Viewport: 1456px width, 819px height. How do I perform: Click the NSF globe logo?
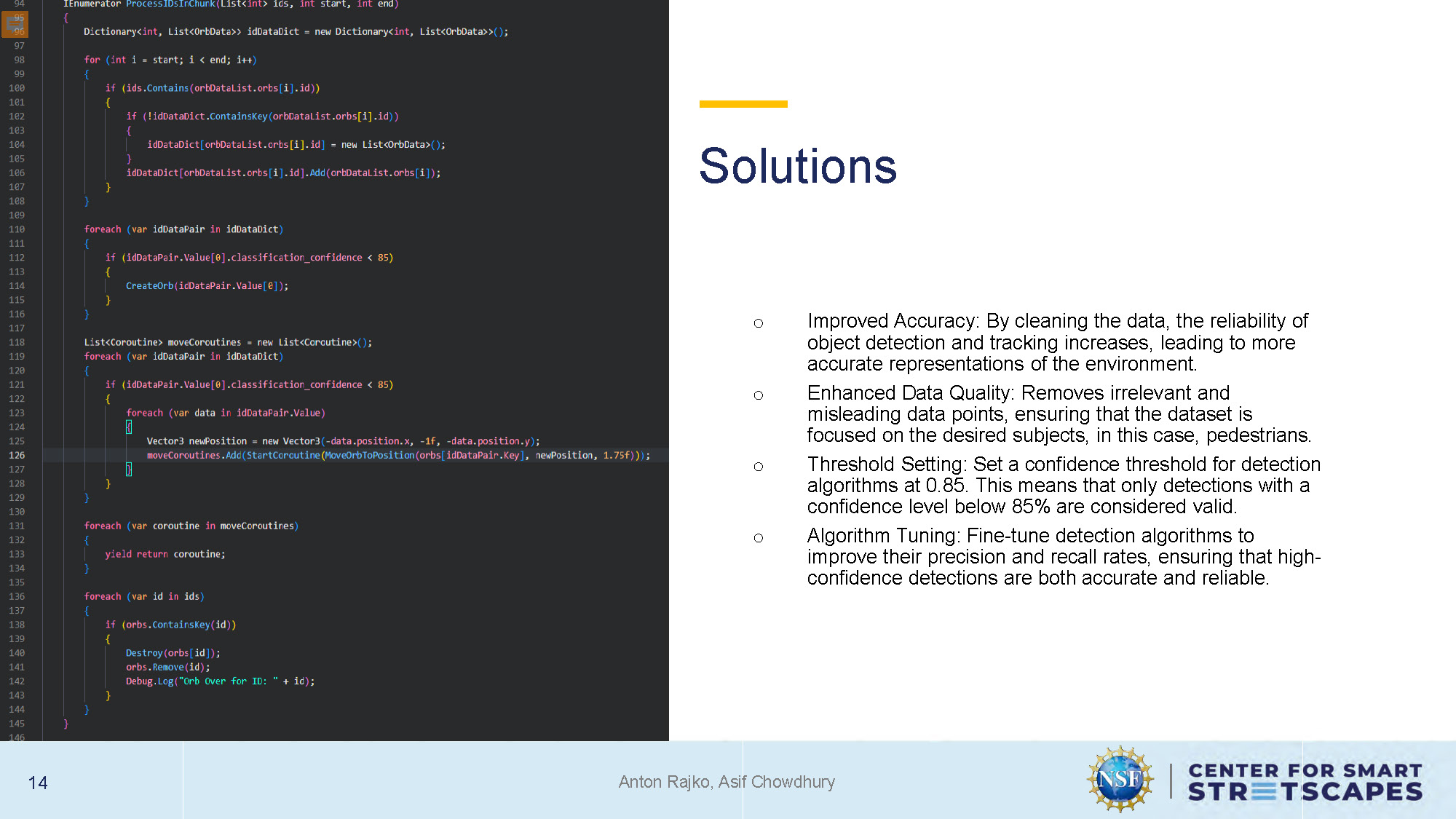point(1120,780)
